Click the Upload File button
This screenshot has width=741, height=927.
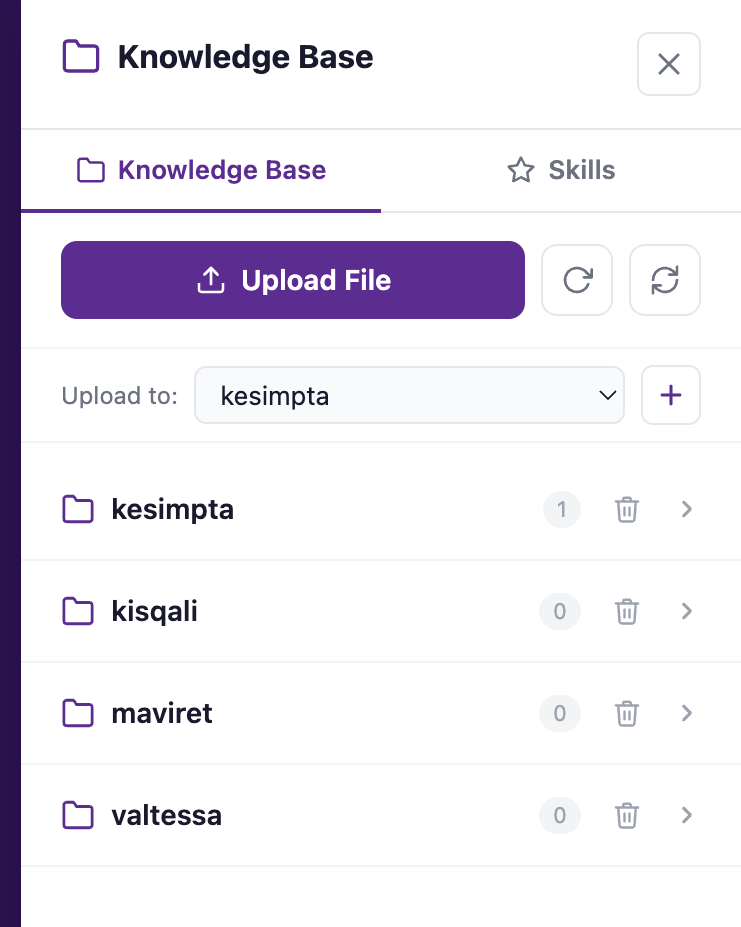tap(293, 280)
